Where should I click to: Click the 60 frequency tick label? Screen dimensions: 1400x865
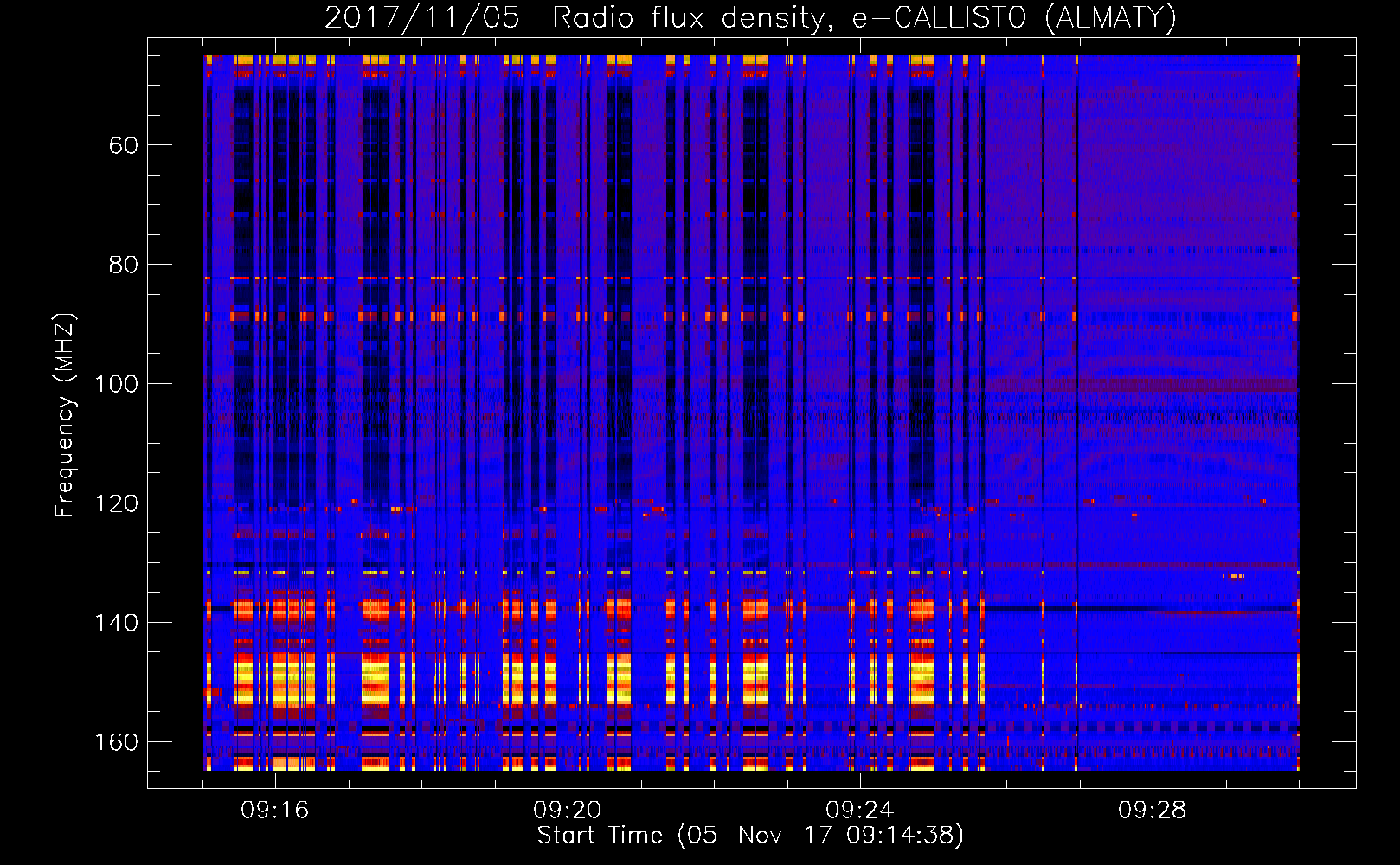(x=124, y=145)
